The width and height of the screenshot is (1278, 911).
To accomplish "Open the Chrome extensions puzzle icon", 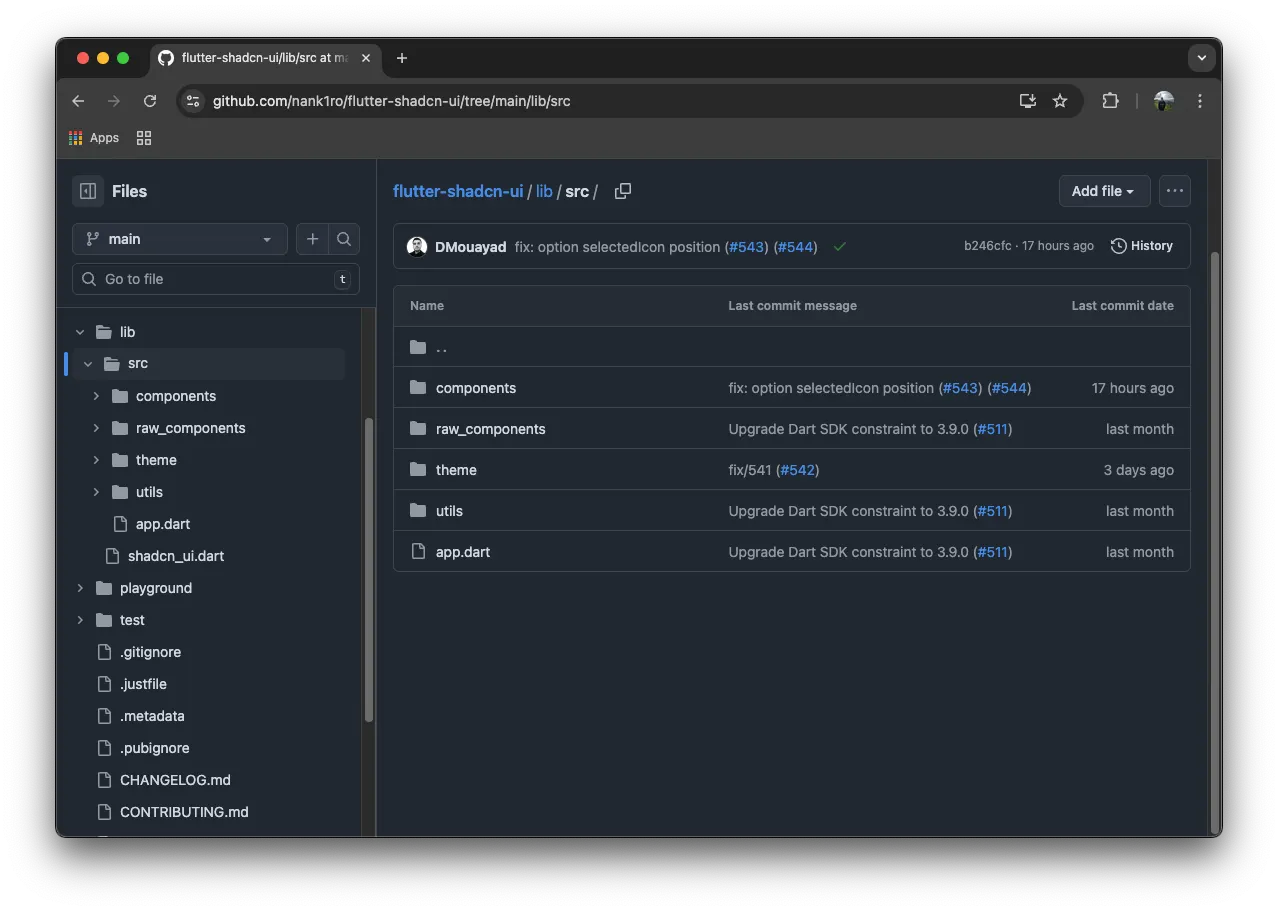I will pyautogui.click(x=1110, y=101).
